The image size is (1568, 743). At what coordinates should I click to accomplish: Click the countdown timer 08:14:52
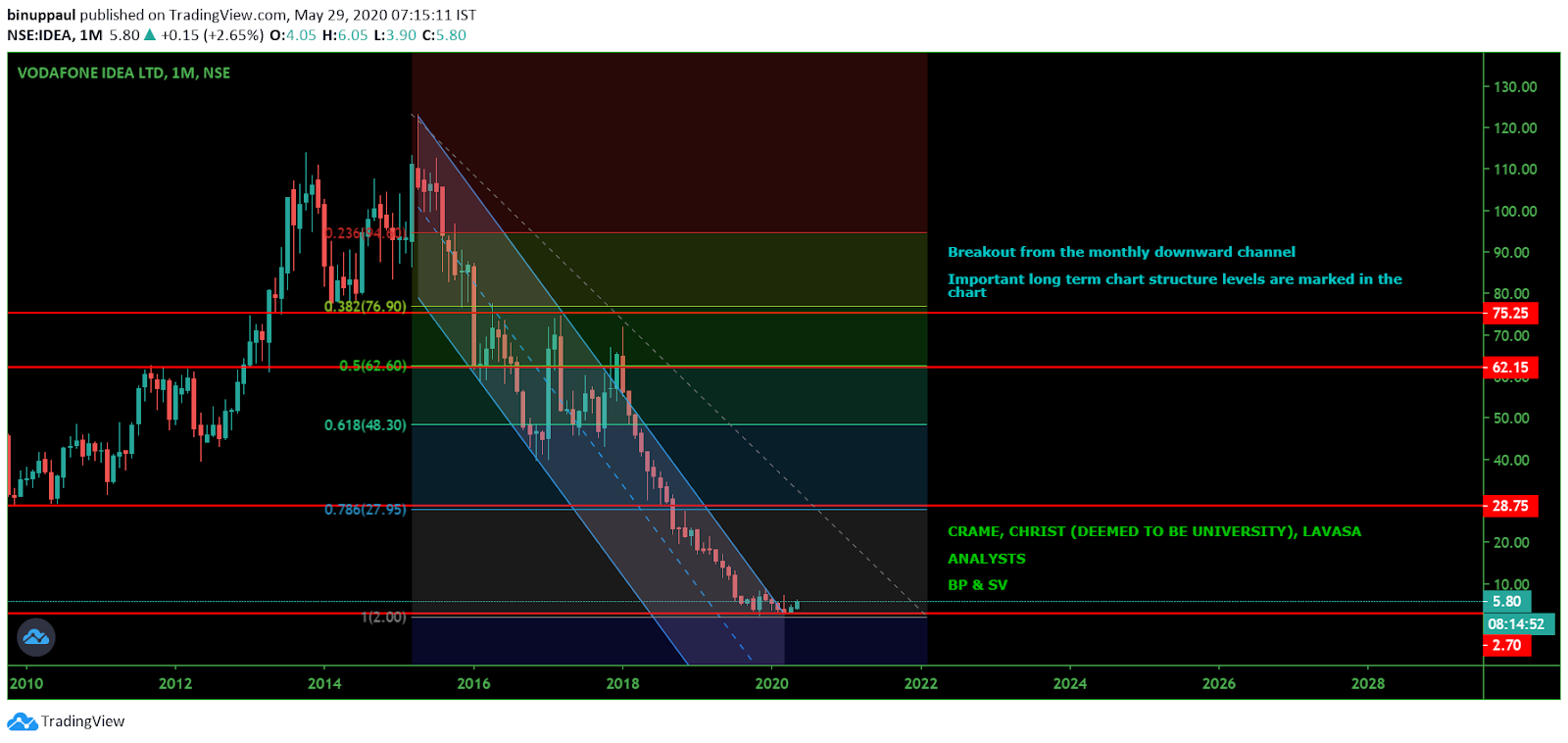(1517, 623)
